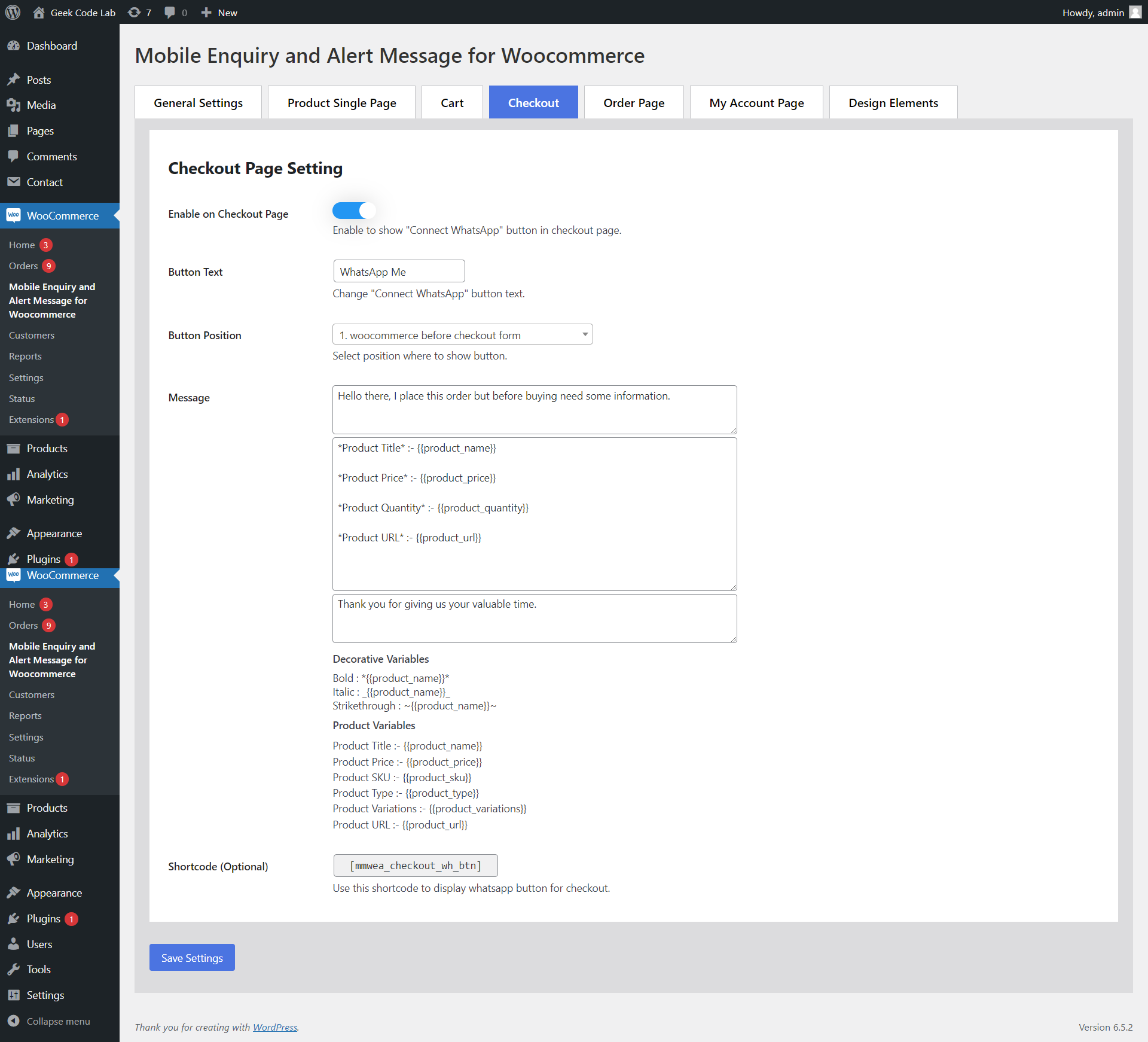This screenshot has width=1148, height=1042.
Task: Open the My Account Page tab
Action: [x=756, y=103]
